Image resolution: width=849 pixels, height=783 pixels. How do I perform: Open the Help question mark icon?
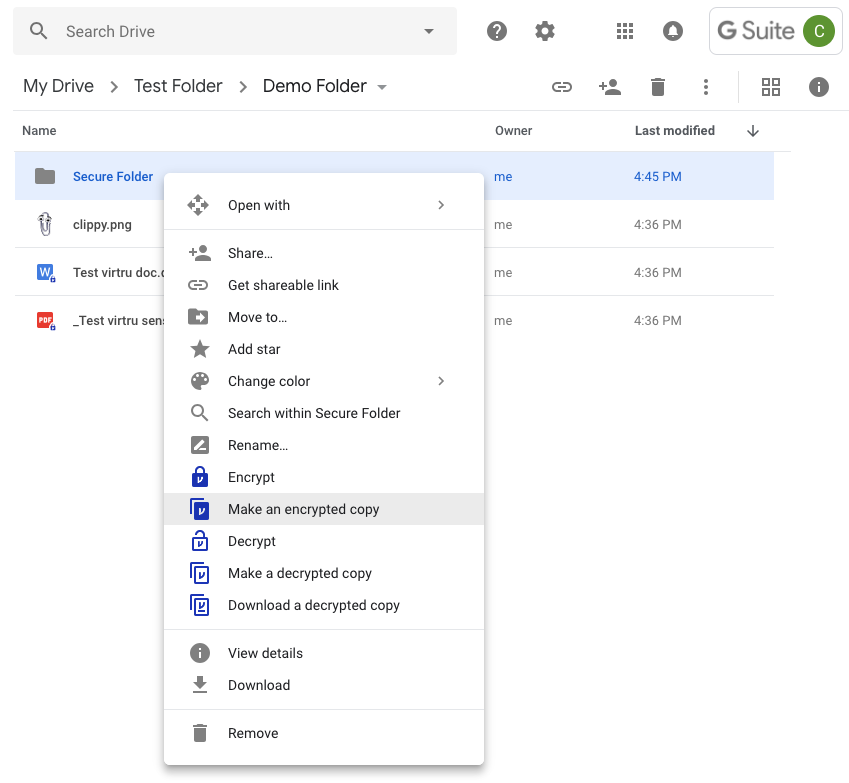tap(497, 31)
